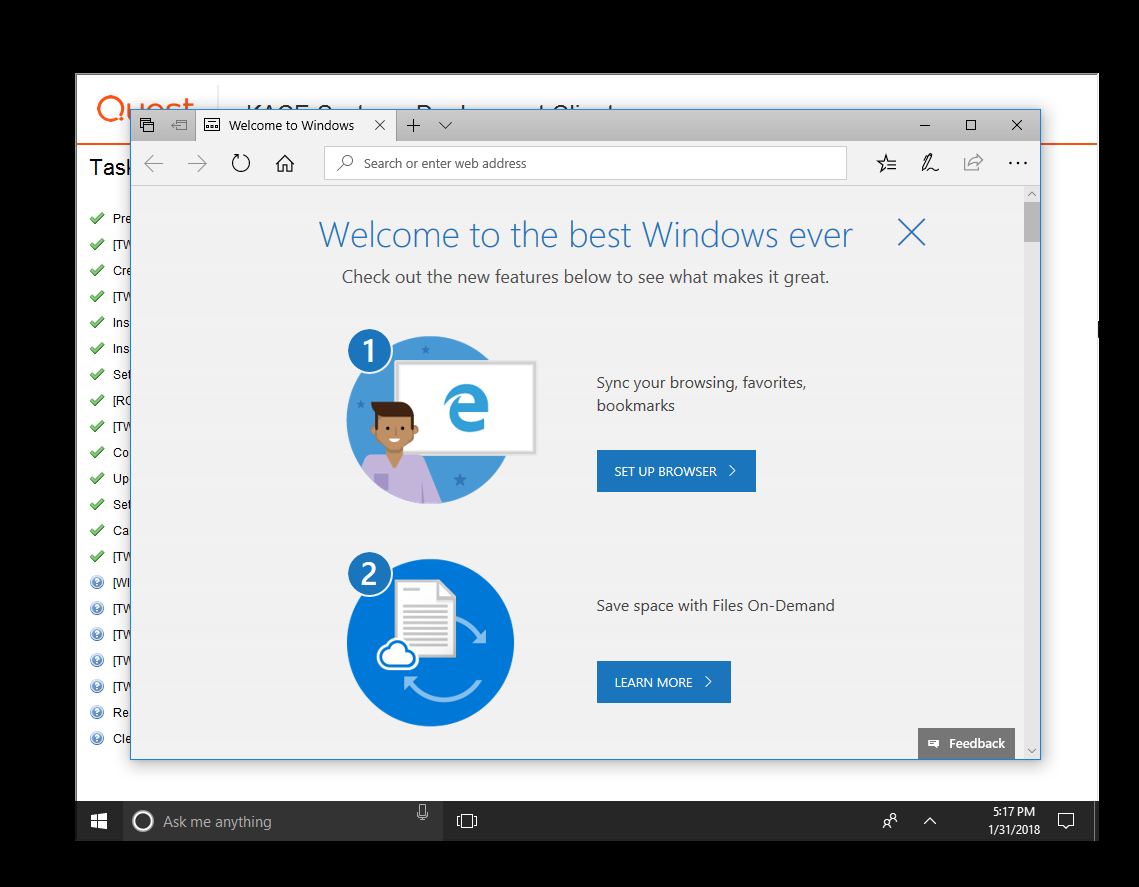Click the SET UP BROWSER button
Screen dimensions: 1139x887
pyautogui.click(x=676, y=471)
